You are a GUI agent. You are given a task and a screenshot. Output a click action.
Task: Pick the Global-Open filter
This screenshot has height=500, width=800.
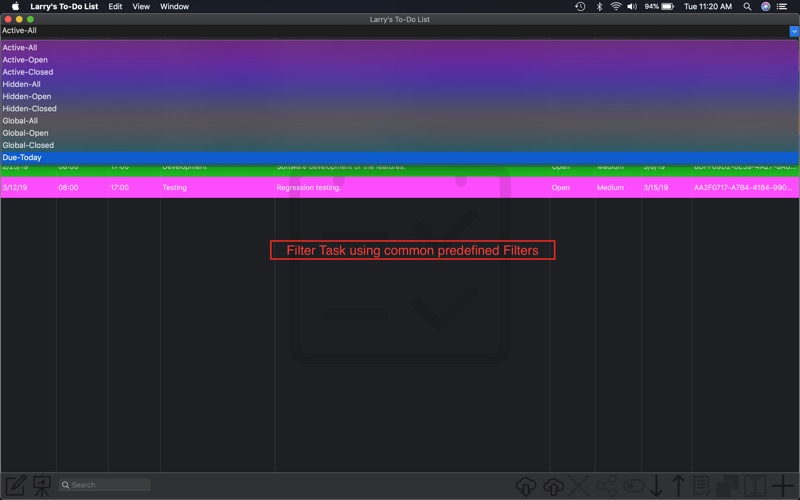(399, 133)
